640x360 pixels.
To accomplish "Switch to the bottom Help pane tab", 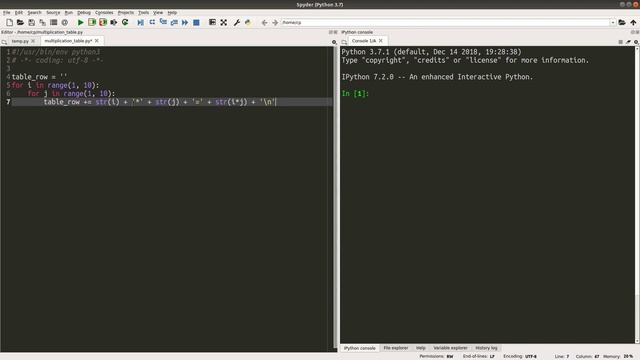I will pos(420,348).
